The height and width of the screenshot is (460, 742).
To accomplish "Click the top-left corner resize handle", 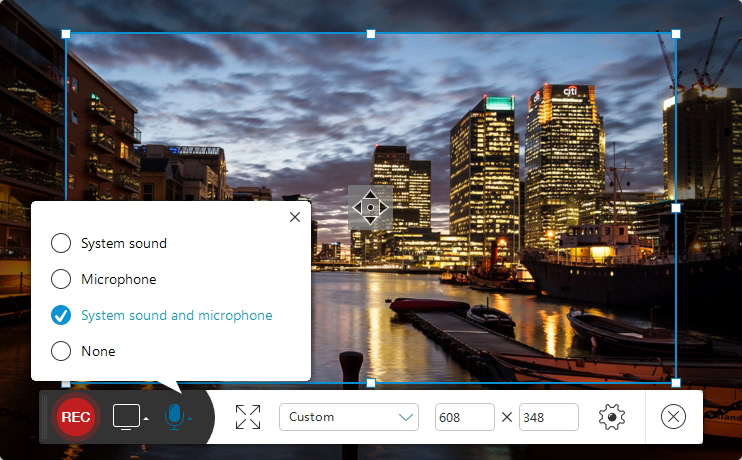I will 66,34.
